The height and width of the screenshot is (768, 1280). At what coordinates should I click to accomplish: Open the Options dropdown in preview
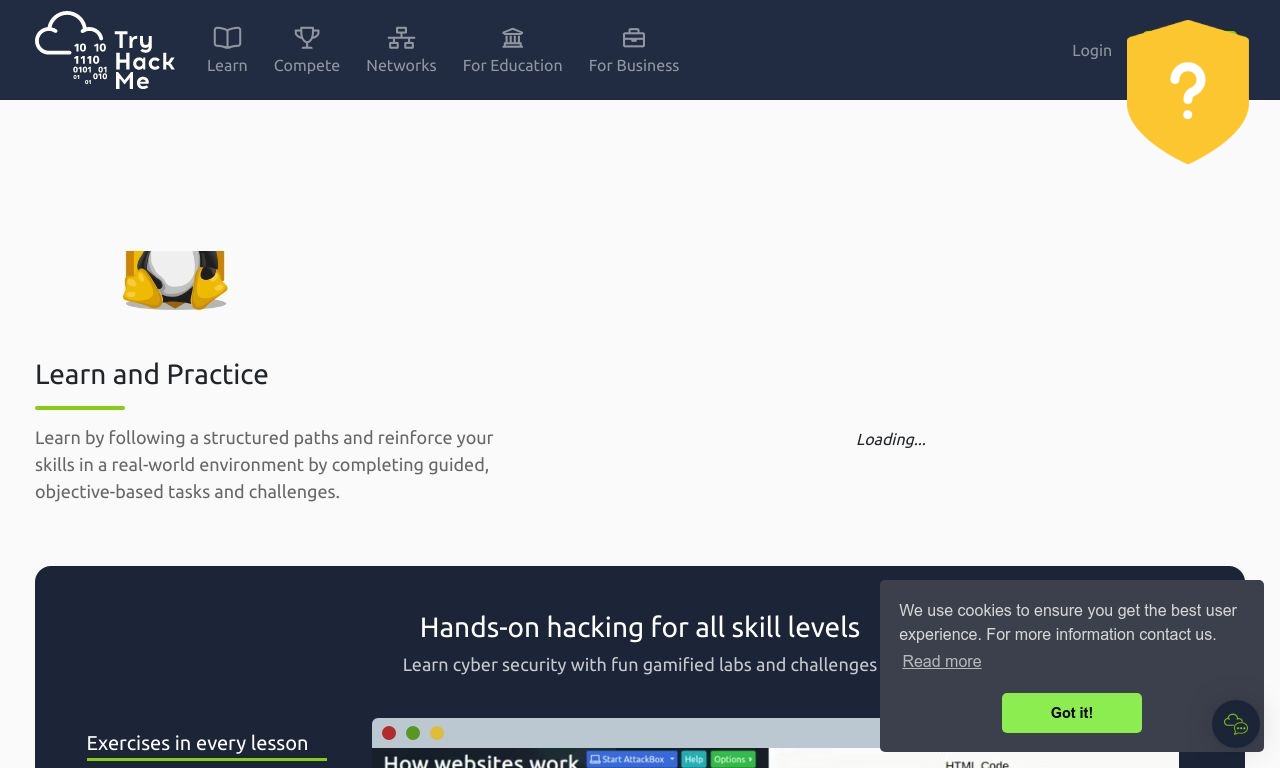pyautogui.click(x=733, y=759)
